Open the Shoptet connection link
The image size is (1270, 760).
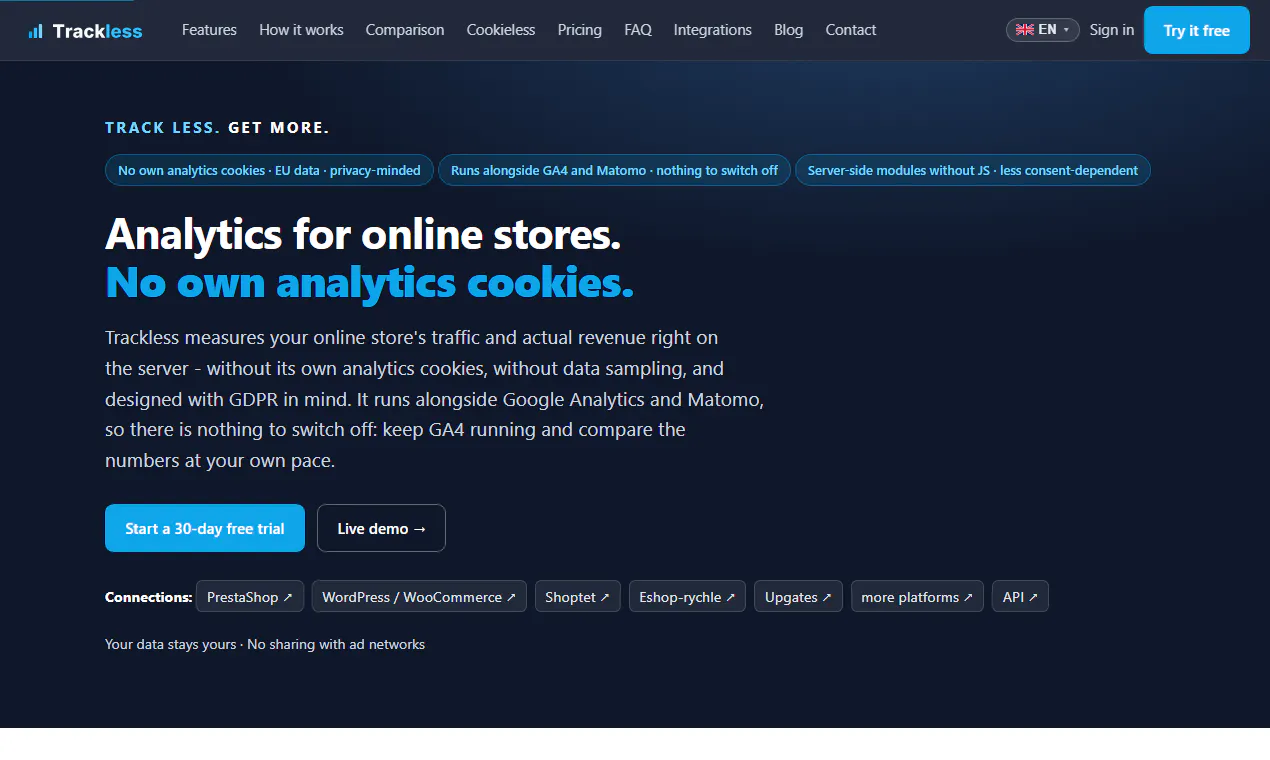(578, 597)
